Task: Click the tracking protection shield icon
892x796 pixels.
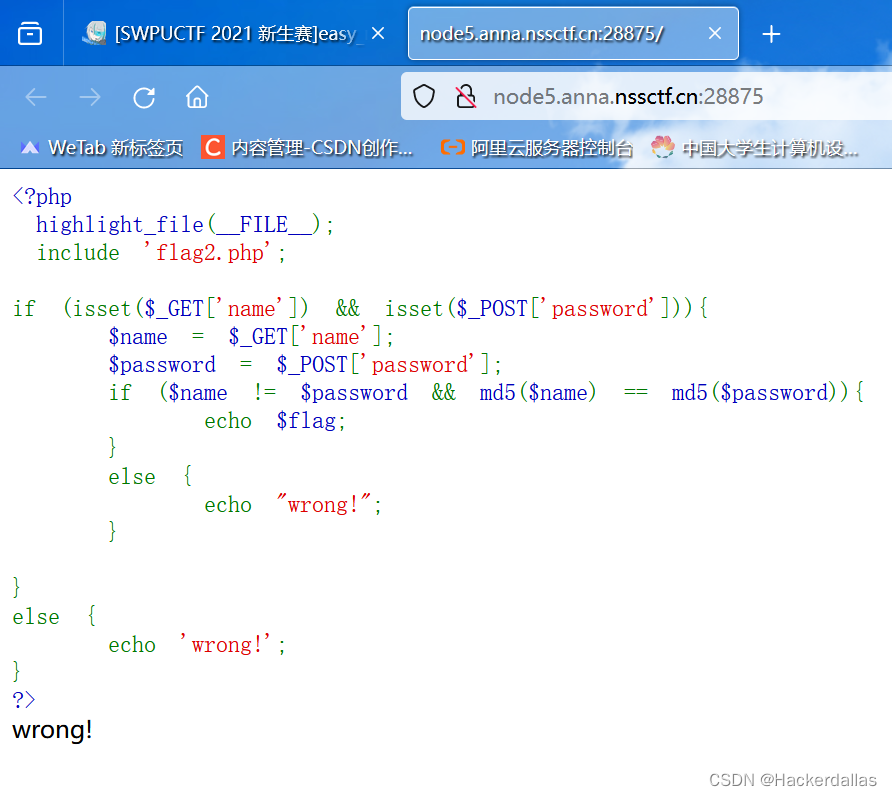Action: tap(423, 95)
